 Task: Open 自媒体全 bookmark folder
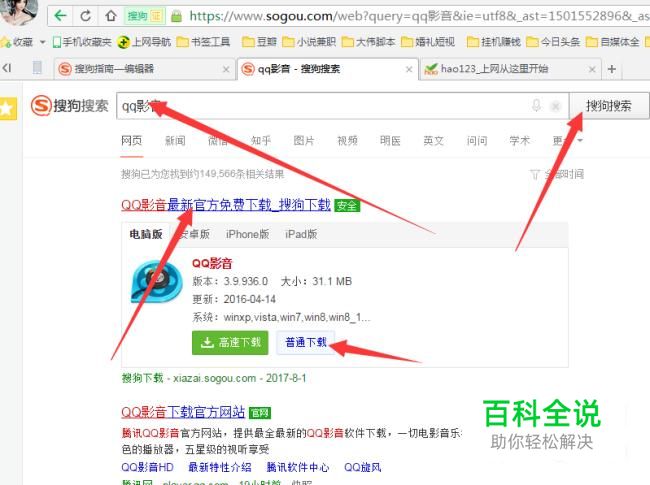pyautogui.click(x=612, y=42)
